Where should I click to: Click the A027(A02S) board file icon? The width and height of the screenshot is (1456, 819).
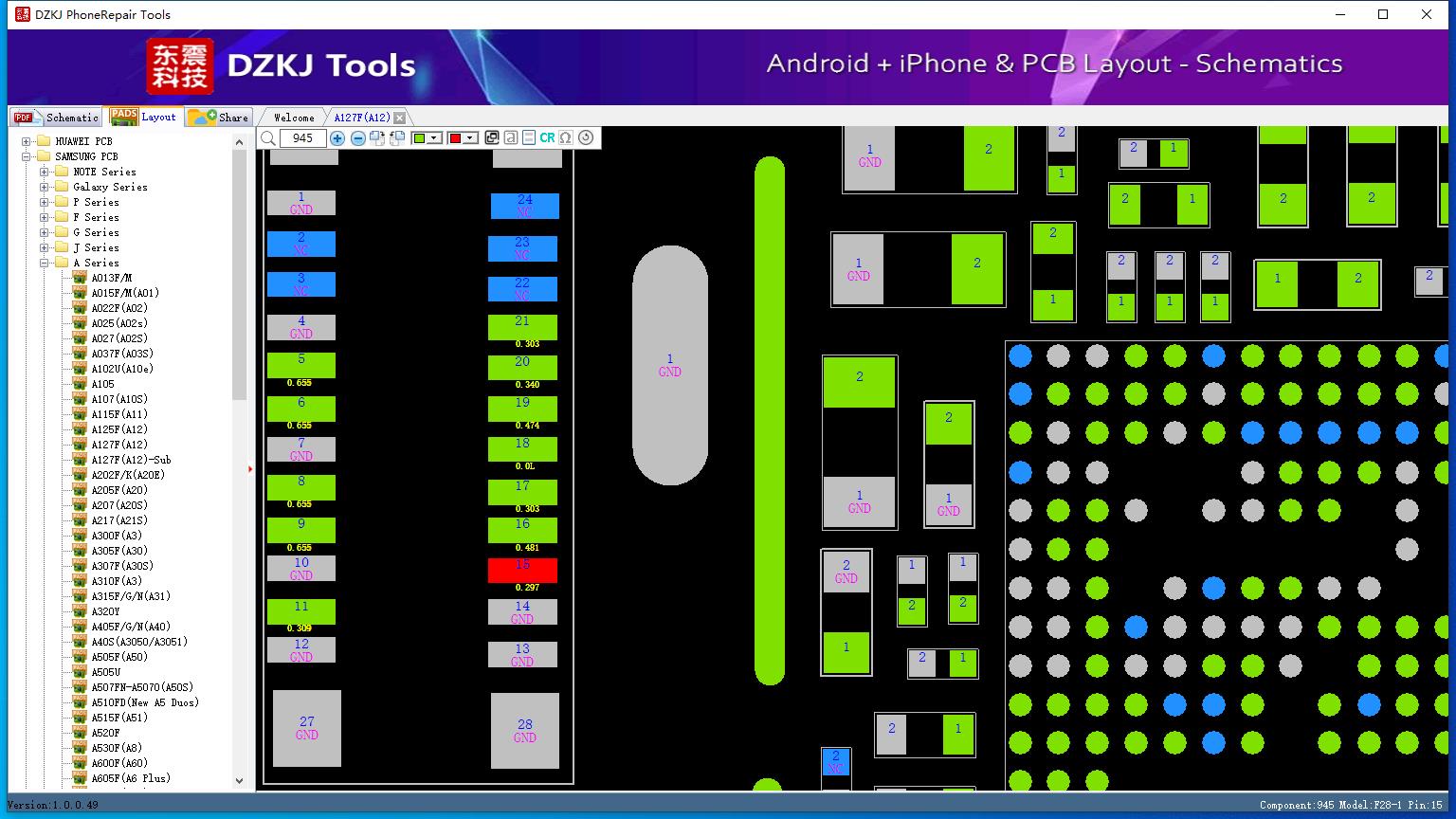point(80,338)
